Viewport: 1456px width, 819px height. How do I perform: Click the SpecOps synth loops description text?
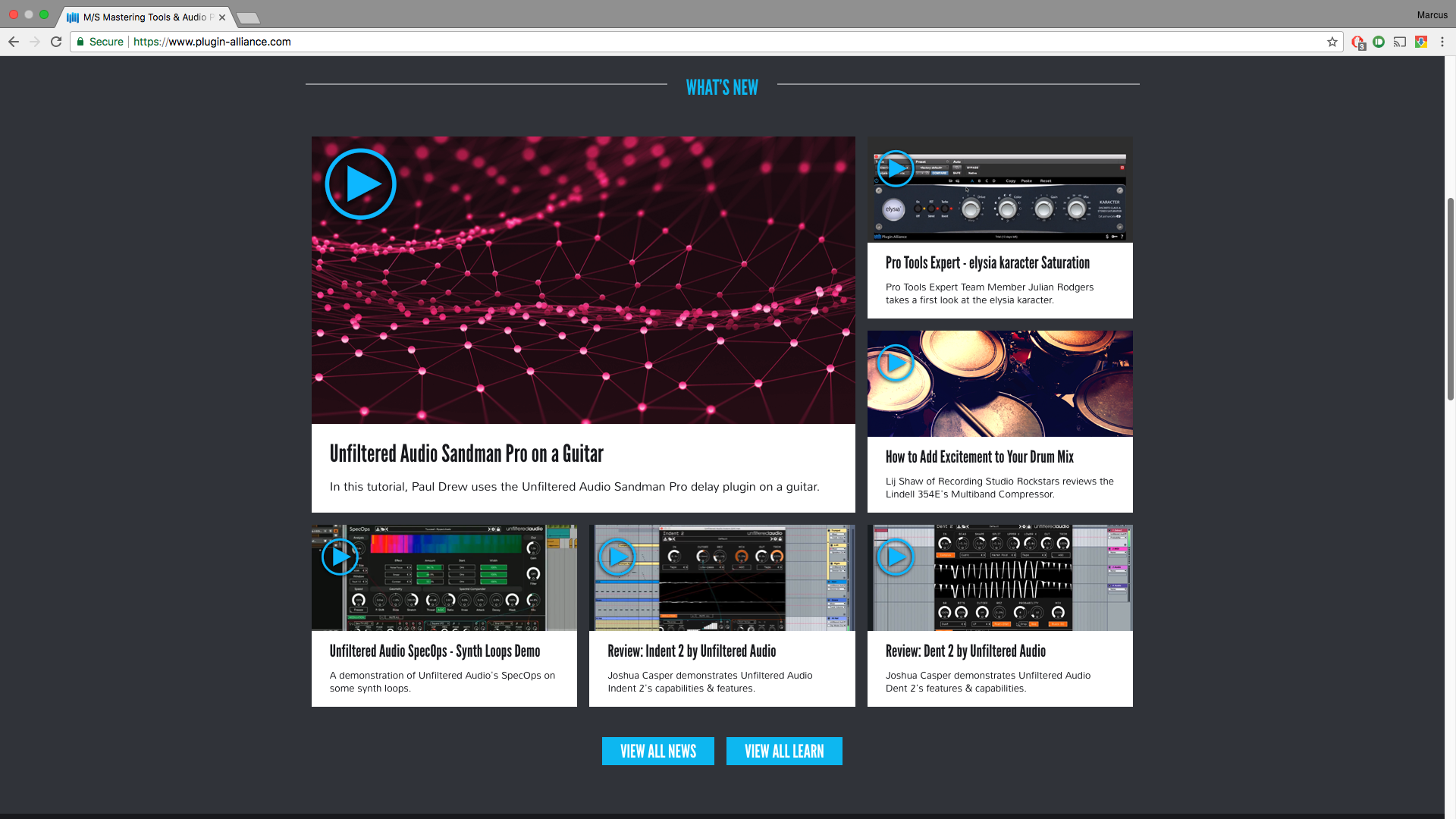tap(442, 682)
